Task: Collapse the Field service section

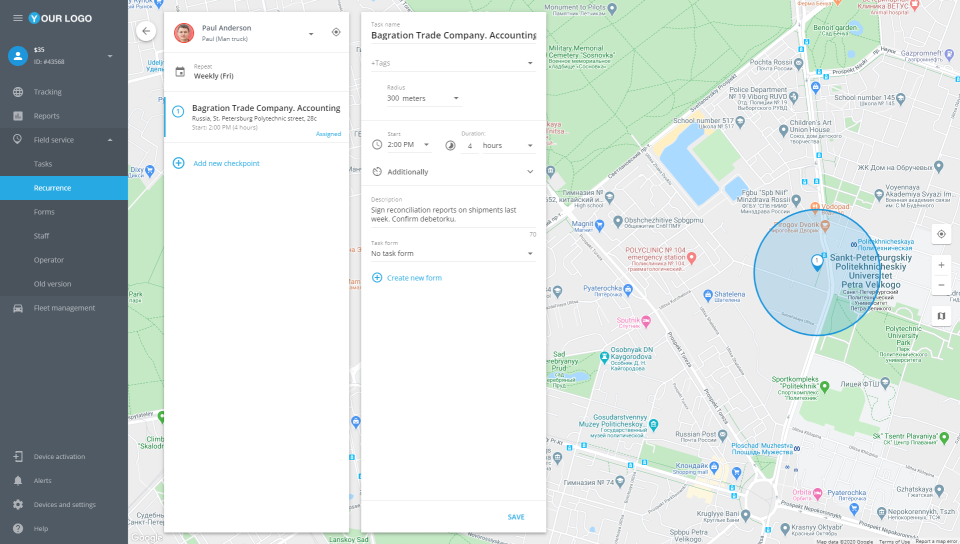Action: click(x=110, y=140)
